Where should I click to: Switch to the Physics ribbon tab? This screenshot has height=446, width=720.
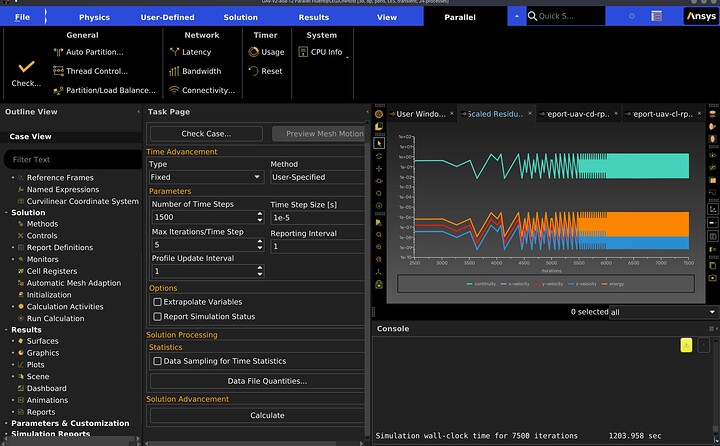coord(94,17)
